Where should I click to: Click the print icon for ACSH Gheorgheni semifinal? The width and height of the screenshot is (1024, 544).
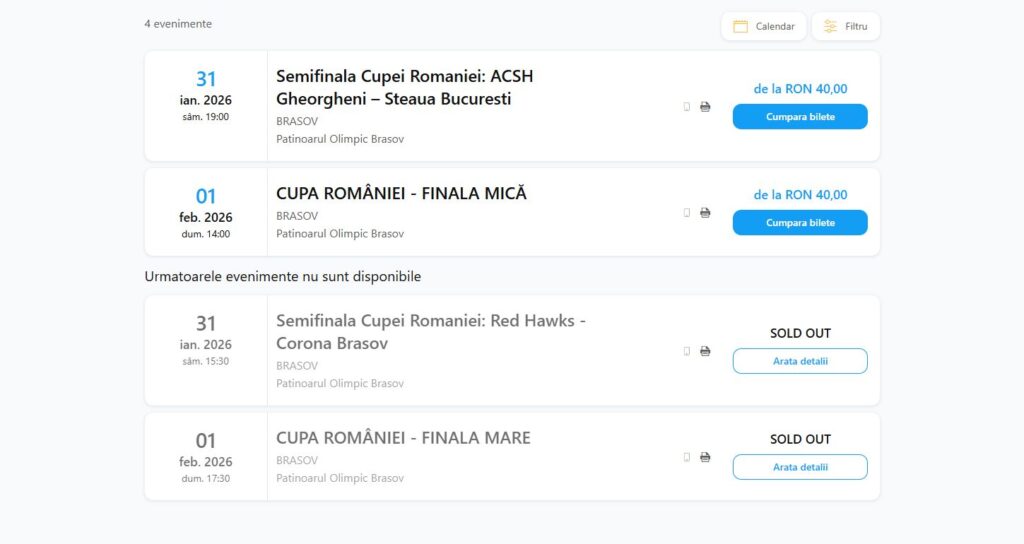(705, 107)
